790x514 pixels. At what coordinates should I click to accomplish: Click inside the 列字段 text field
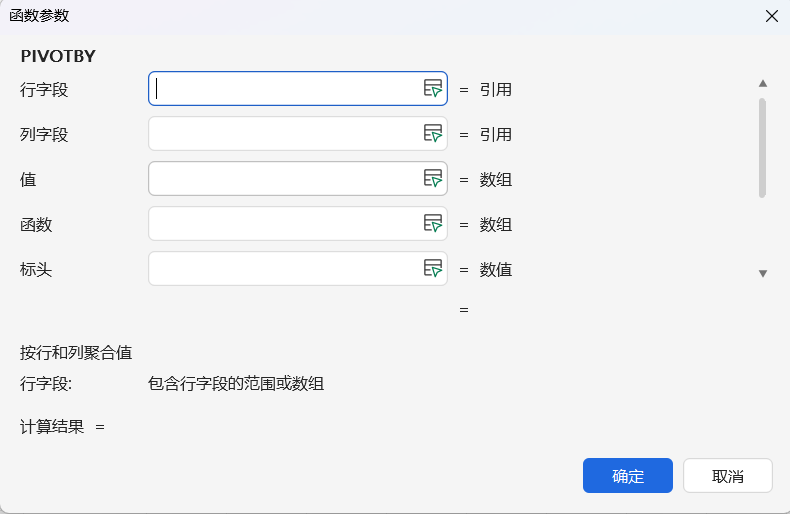tap(285, 134)
